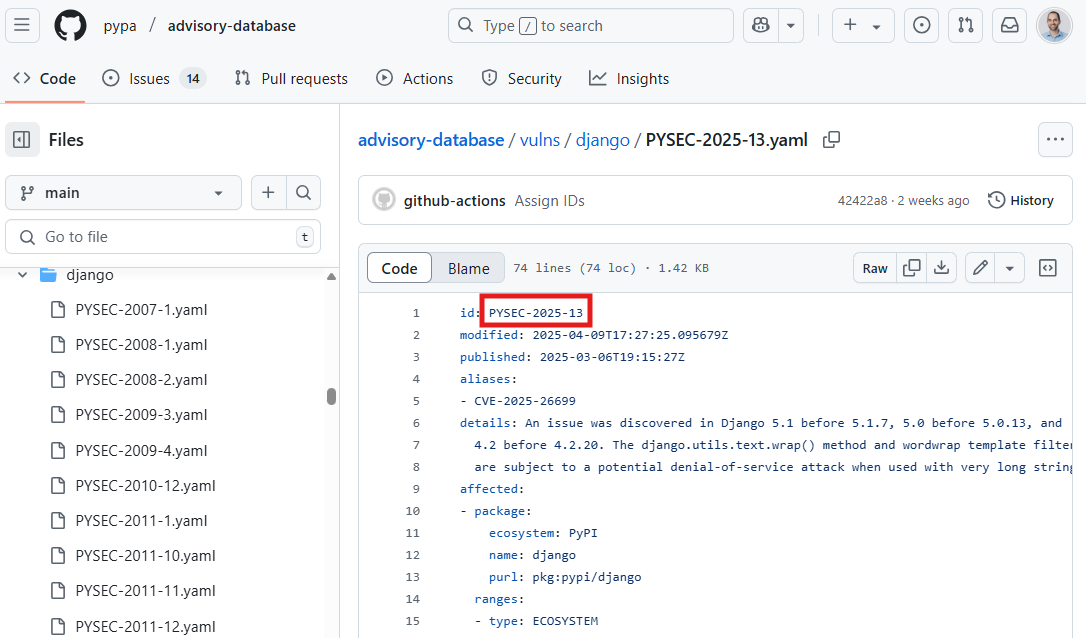
Task: Download the raw YAML file icon
Action: pos(941,267)
